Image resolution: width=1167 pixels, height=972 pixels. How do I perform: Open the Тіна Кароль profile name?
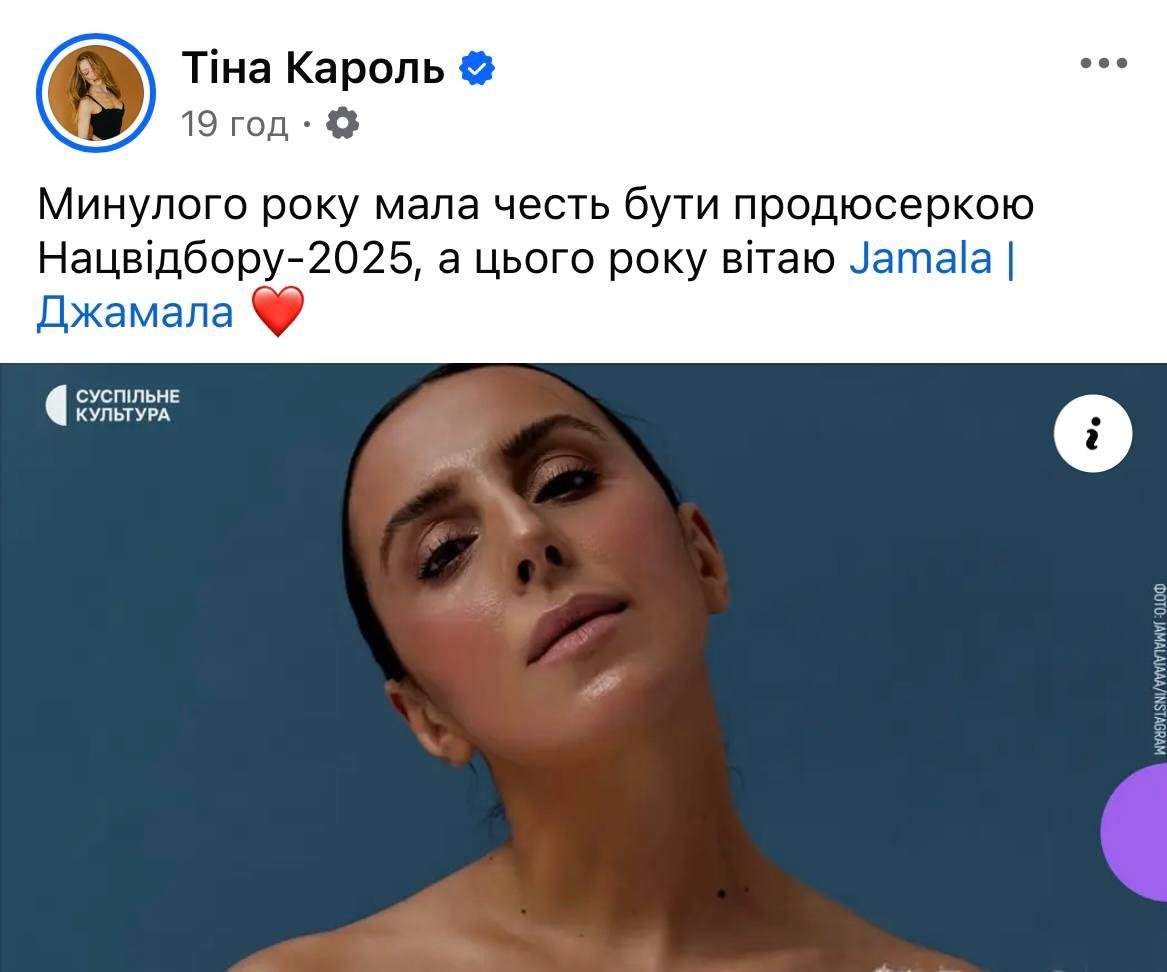coord(313,68)
